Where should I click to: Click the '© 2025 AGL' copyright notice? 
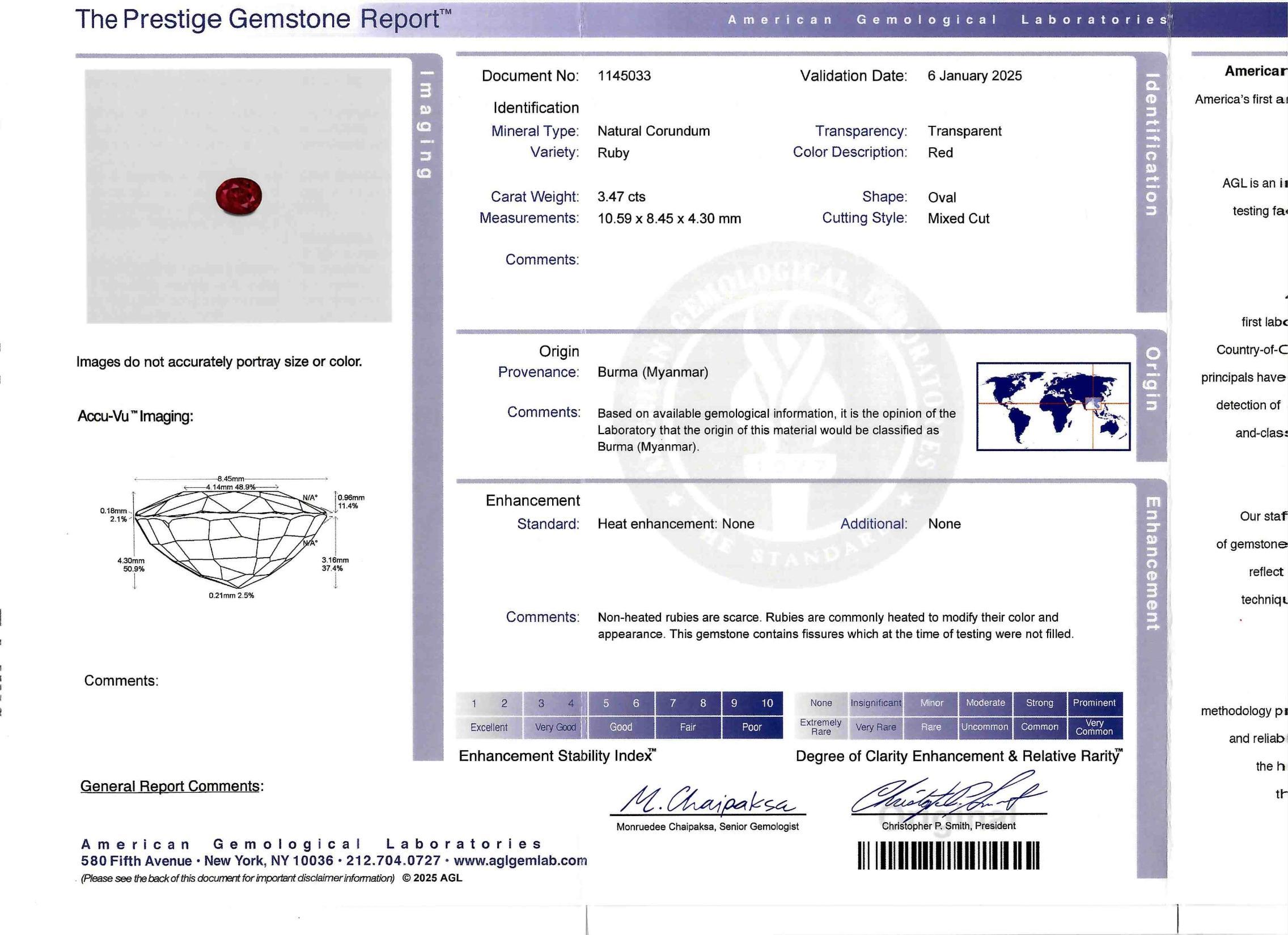(x=432, y=878)
